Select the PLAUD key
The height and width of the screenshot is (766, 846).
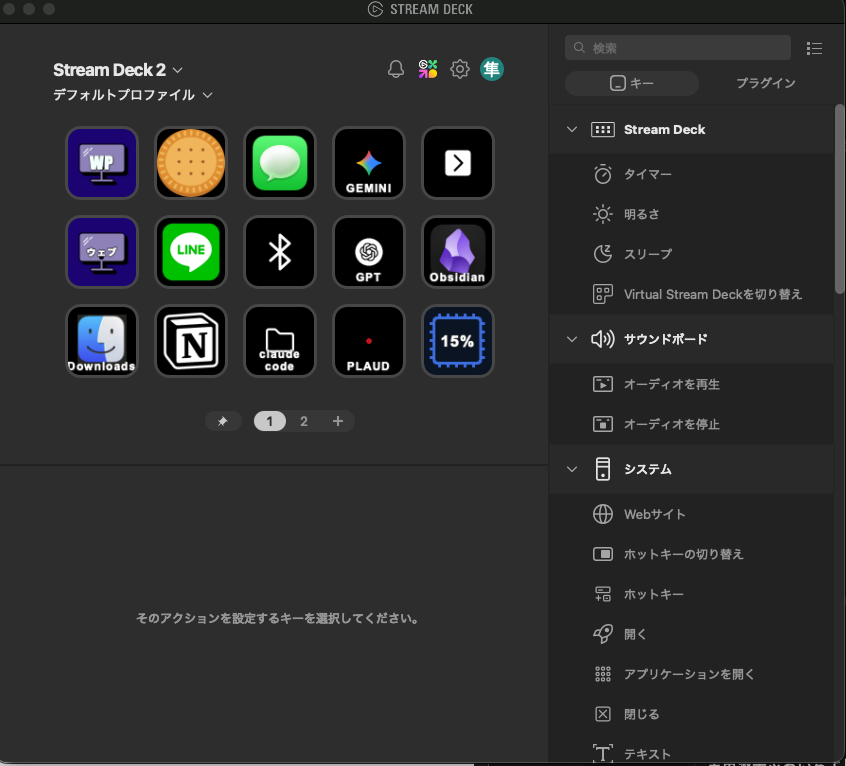(x=369, y=341)
